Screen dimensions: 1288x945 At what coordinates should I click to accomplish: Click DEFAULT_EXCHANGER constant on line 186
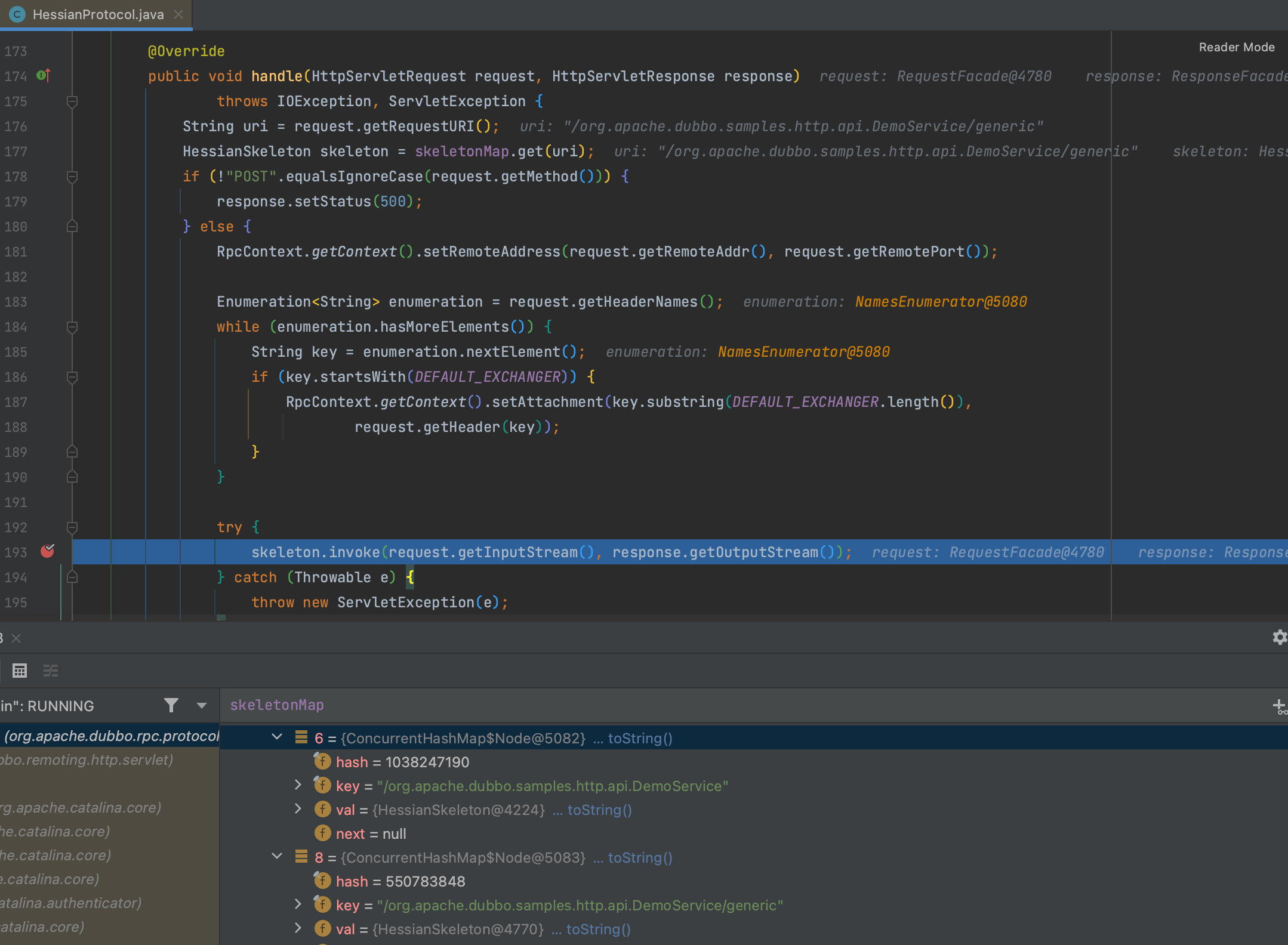pos(488,376)
